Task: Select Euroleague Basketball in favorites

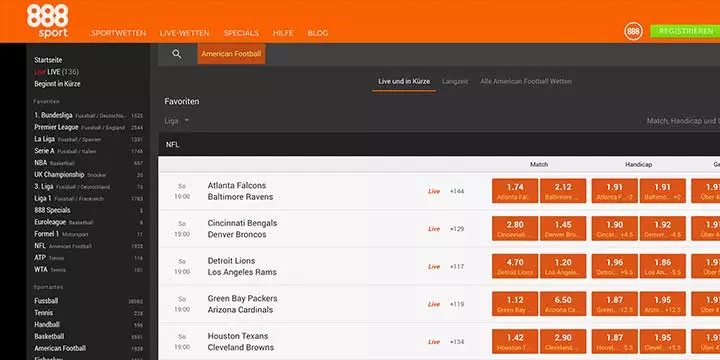Action: (x=89, y=222)
